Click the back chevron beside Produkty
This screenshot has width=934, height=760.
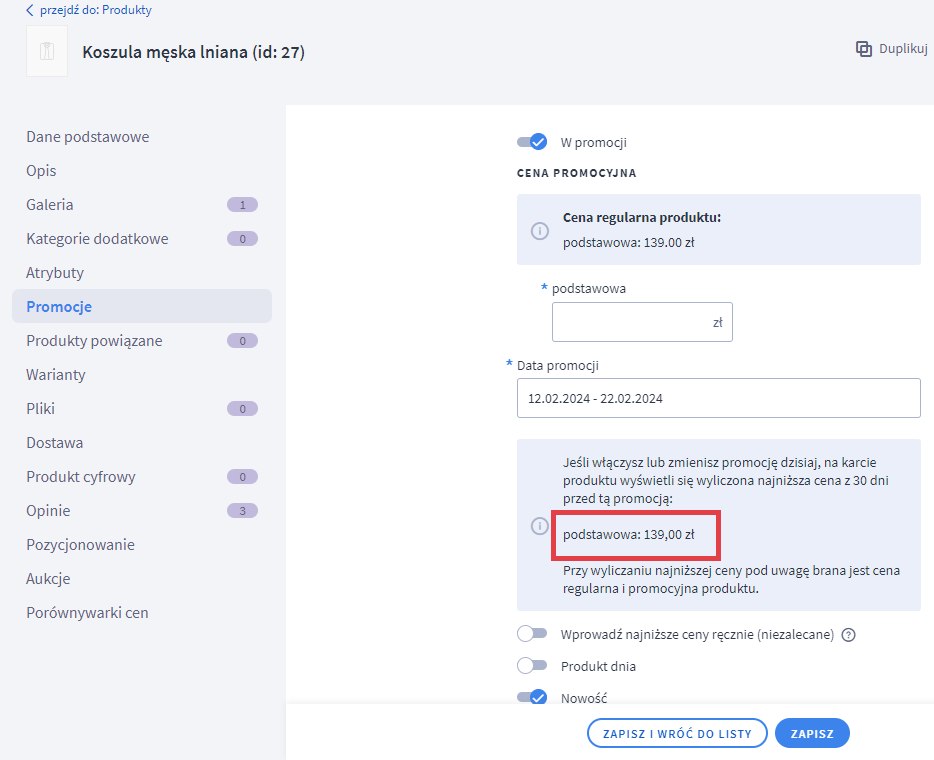(x=29, y=10)
